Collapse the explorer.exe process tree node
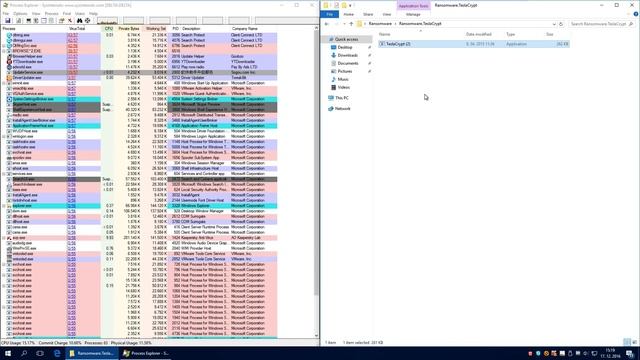The image size is (640, 360). pos(4,206)
